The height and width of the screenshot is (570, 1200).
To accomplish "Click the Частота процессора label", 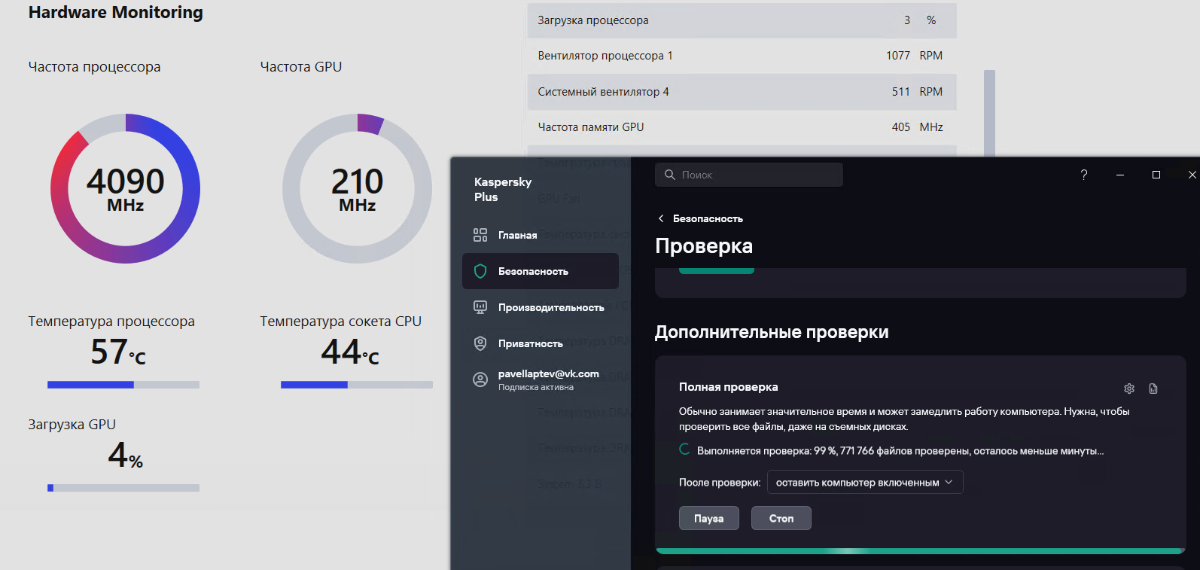I will tap(94, 67).
